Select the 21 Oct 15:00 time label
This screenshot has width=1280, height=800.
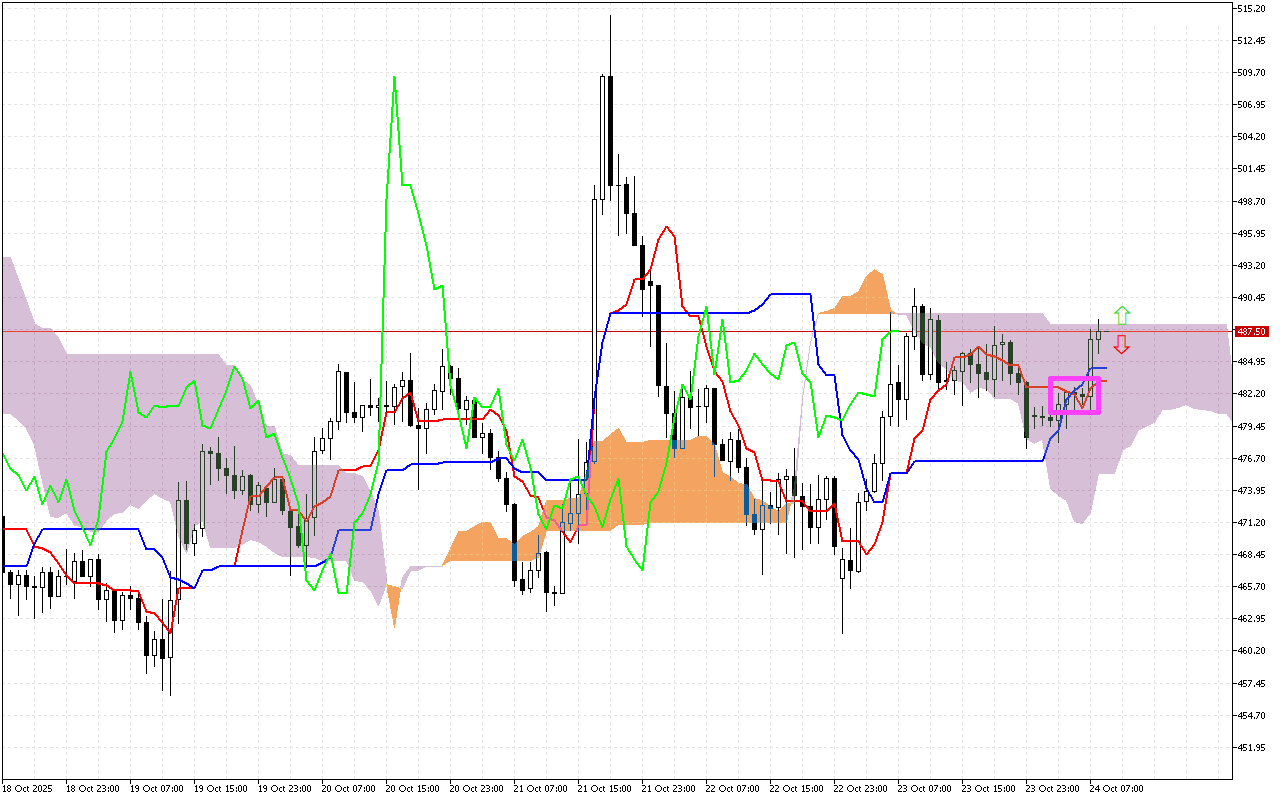604,788
